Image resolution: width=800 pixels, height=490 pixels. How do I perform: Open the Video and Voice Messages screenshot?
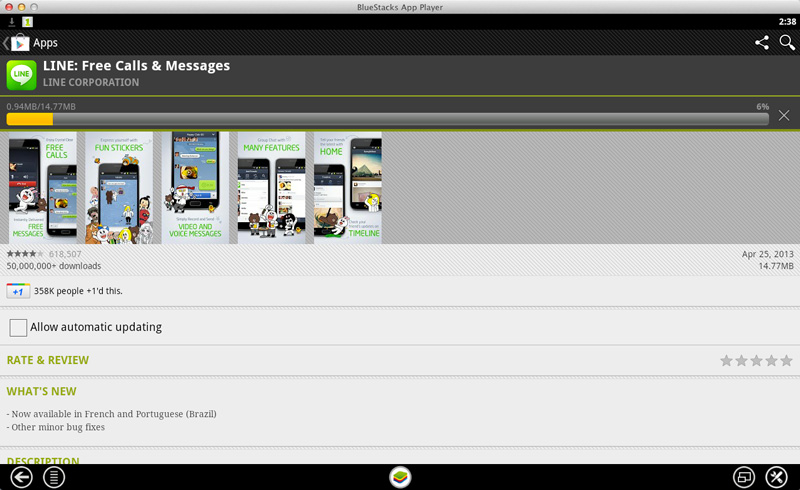pos(195,188)
